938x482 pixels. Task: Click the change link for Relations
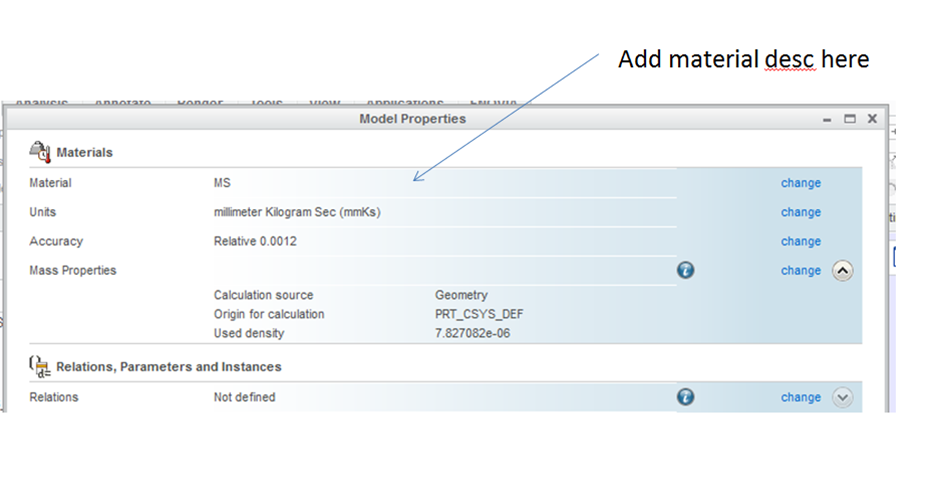click(x=800, y=398)
